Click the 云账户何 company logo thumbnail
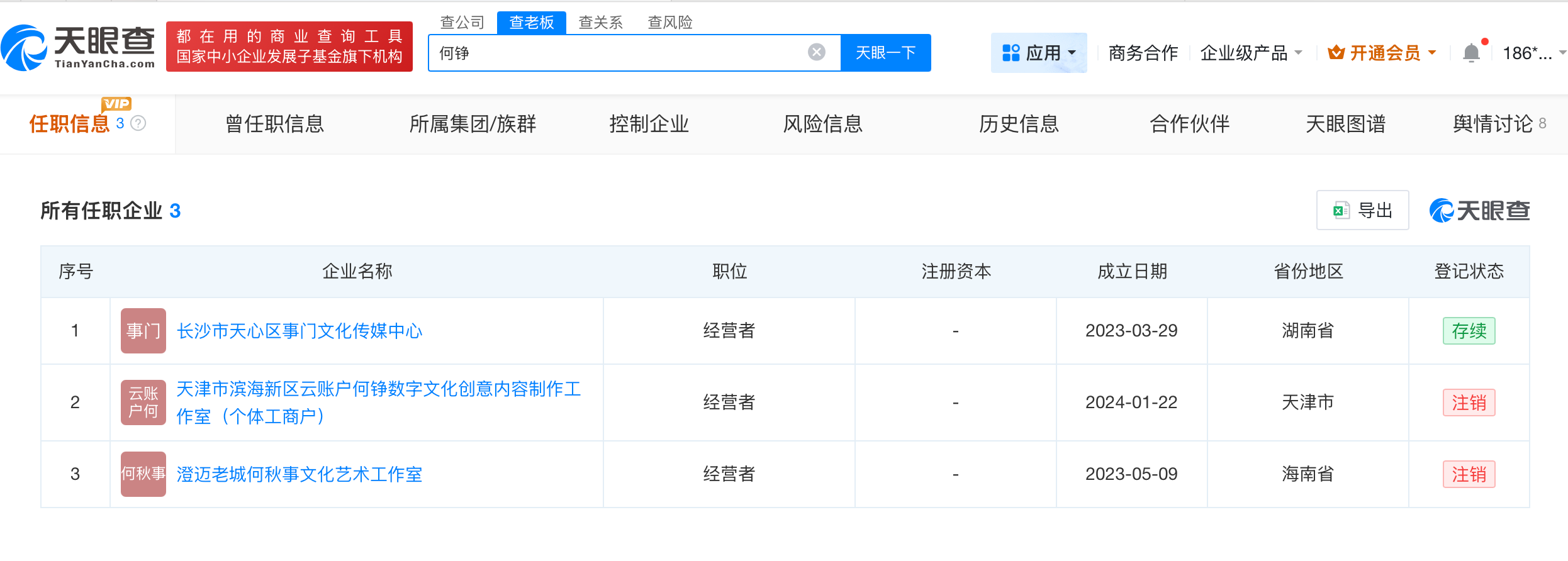1568x561 pixels. tap(143, 403)
